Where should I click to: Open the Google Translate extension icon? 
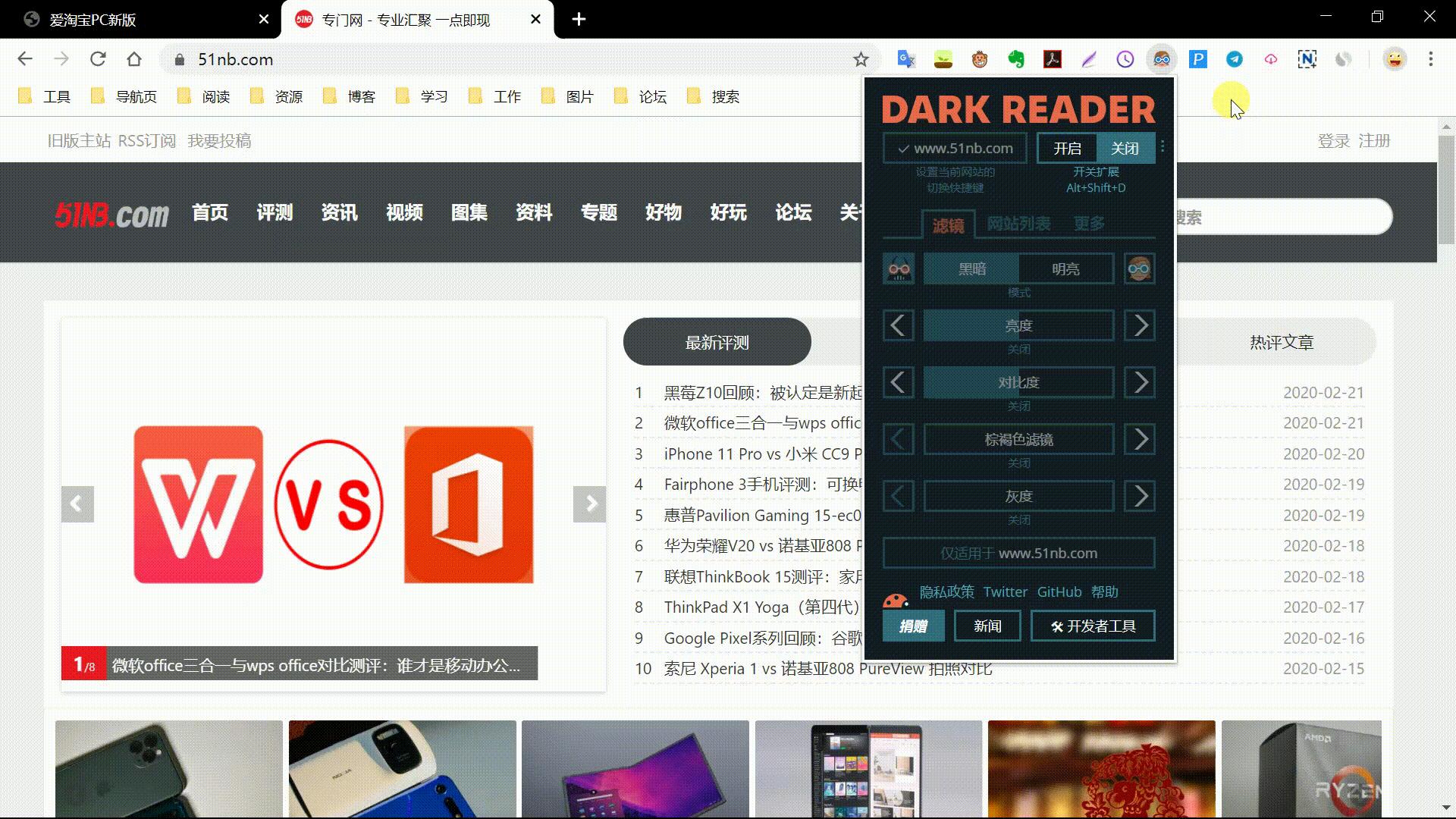906,59
